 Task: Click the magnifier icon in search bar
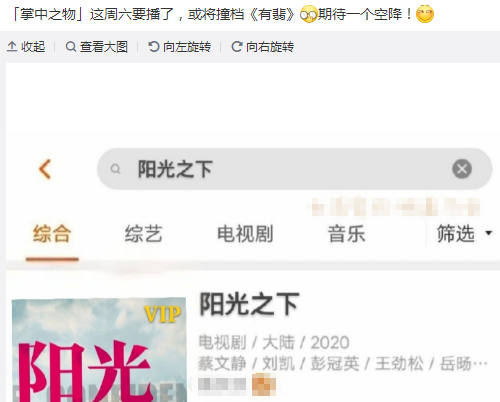pyautogui.click(x=115, y=169)
